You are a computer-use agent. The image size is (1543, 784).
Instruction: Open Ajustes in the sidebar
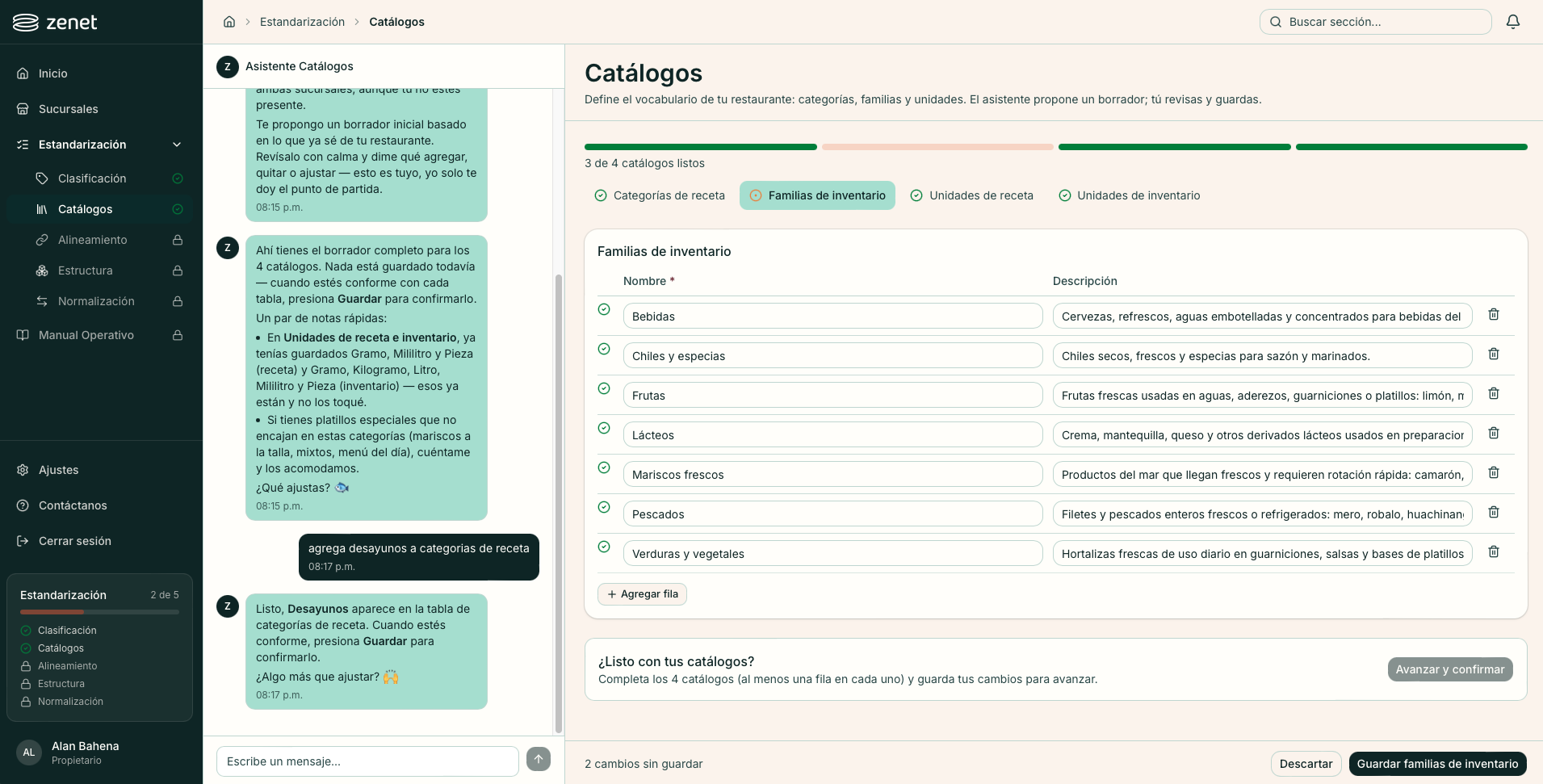tap(101, 470)
